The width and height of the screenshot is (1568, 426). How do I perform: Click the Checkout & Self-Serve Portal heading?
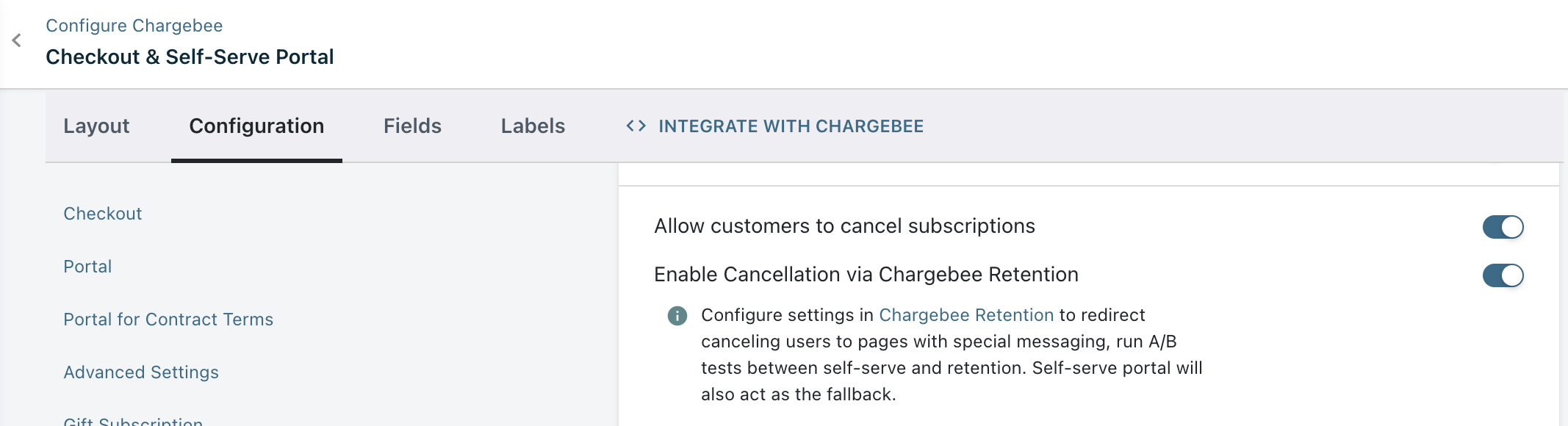click(190, 57)
